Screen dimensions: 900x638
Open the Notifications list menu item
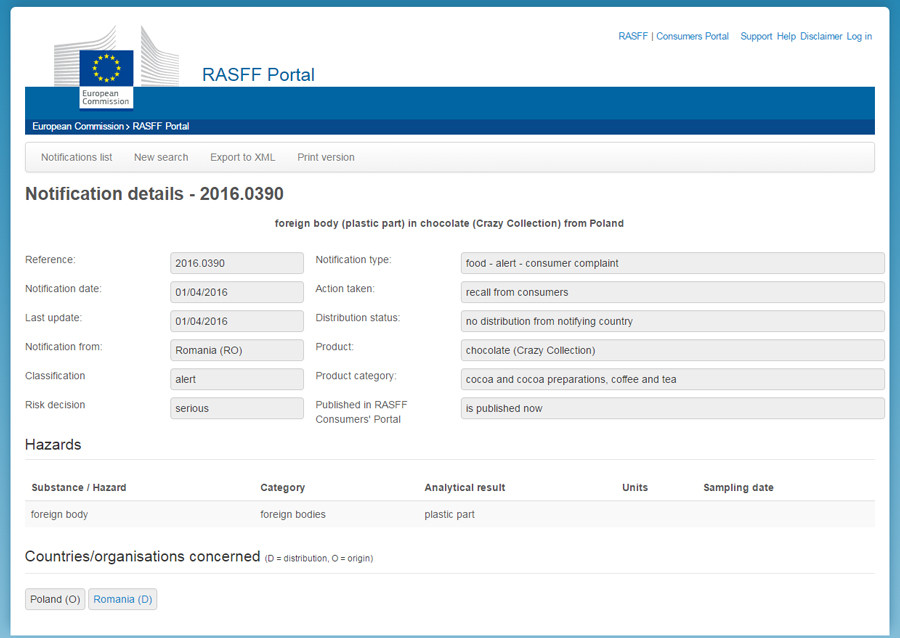[76, 157]
